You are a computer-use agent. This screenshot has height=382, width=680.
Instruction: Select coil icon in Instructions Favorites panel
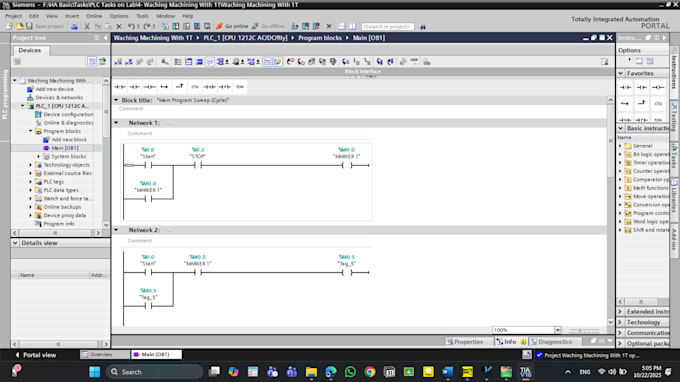[x=658, y=88]
